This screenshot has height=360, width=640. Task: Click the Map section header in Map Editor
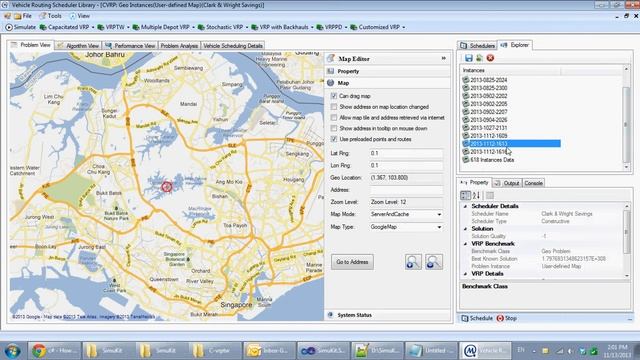coord(388,83)
